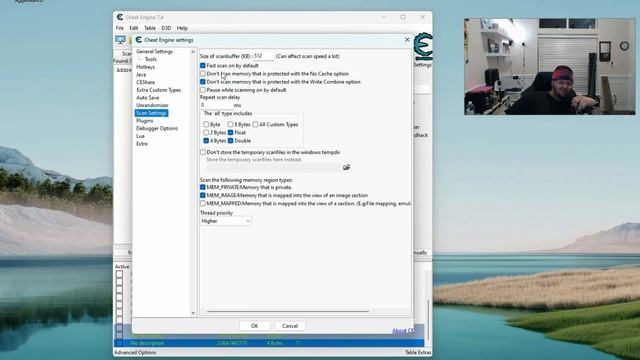This screenshot has height=360, width=640.
Task: Check the Byte type checkbox
Action: [206, 124]
